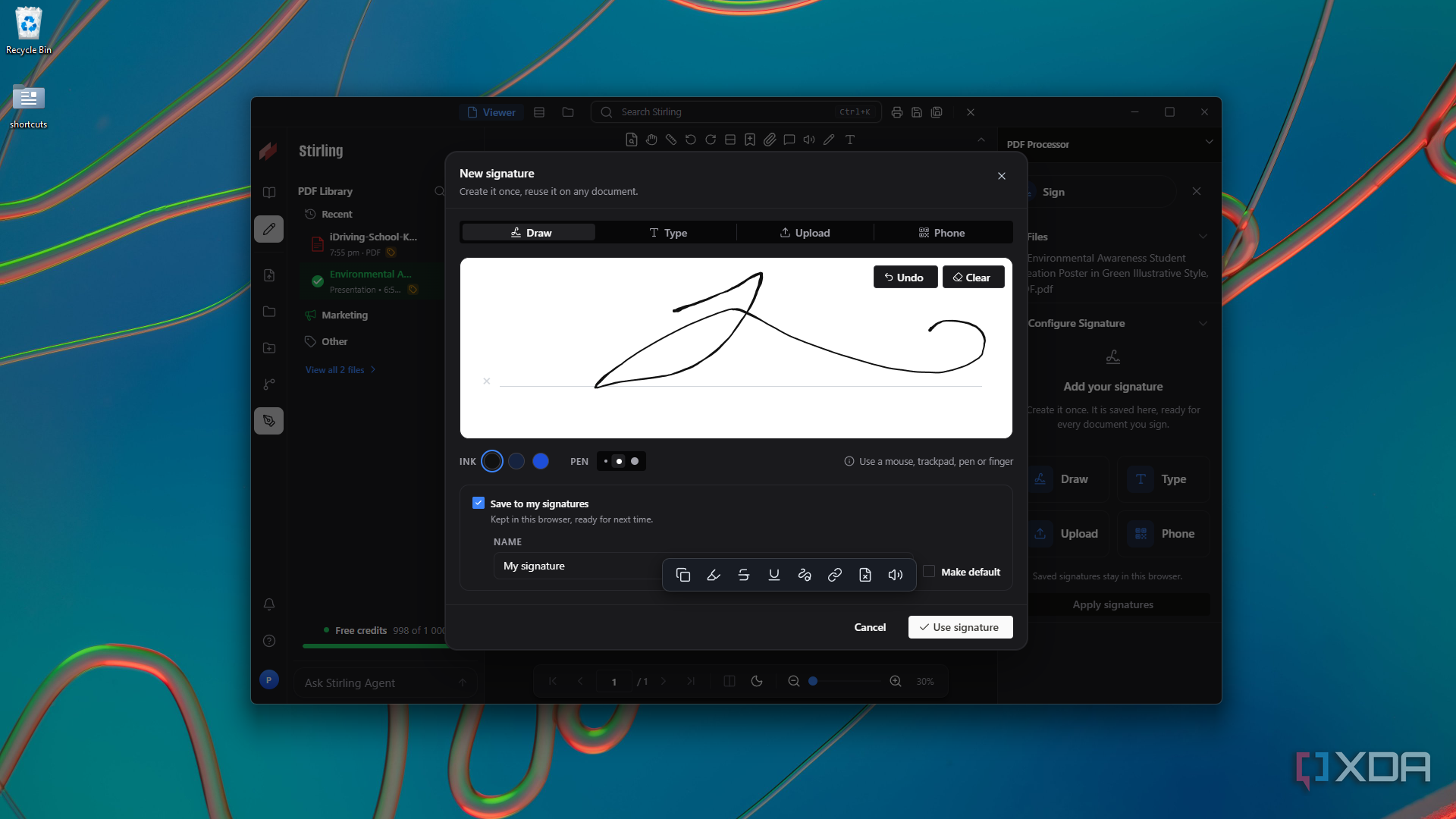Screen dimensions: 1456x819
Task: Switch to the Type tab
Action: 667,233
